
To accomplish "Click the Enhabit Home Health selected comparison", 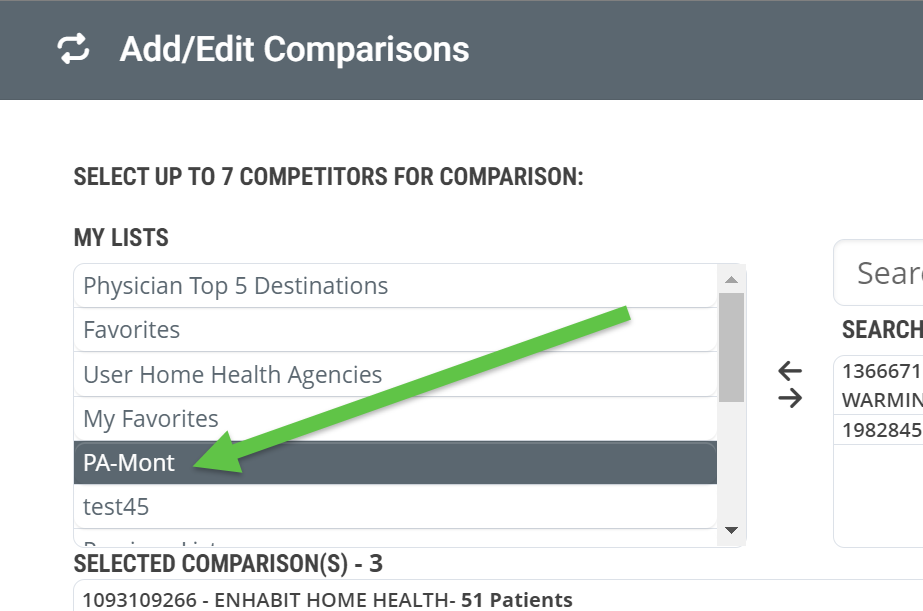I will pyautogui.click(x=327, y=600).
